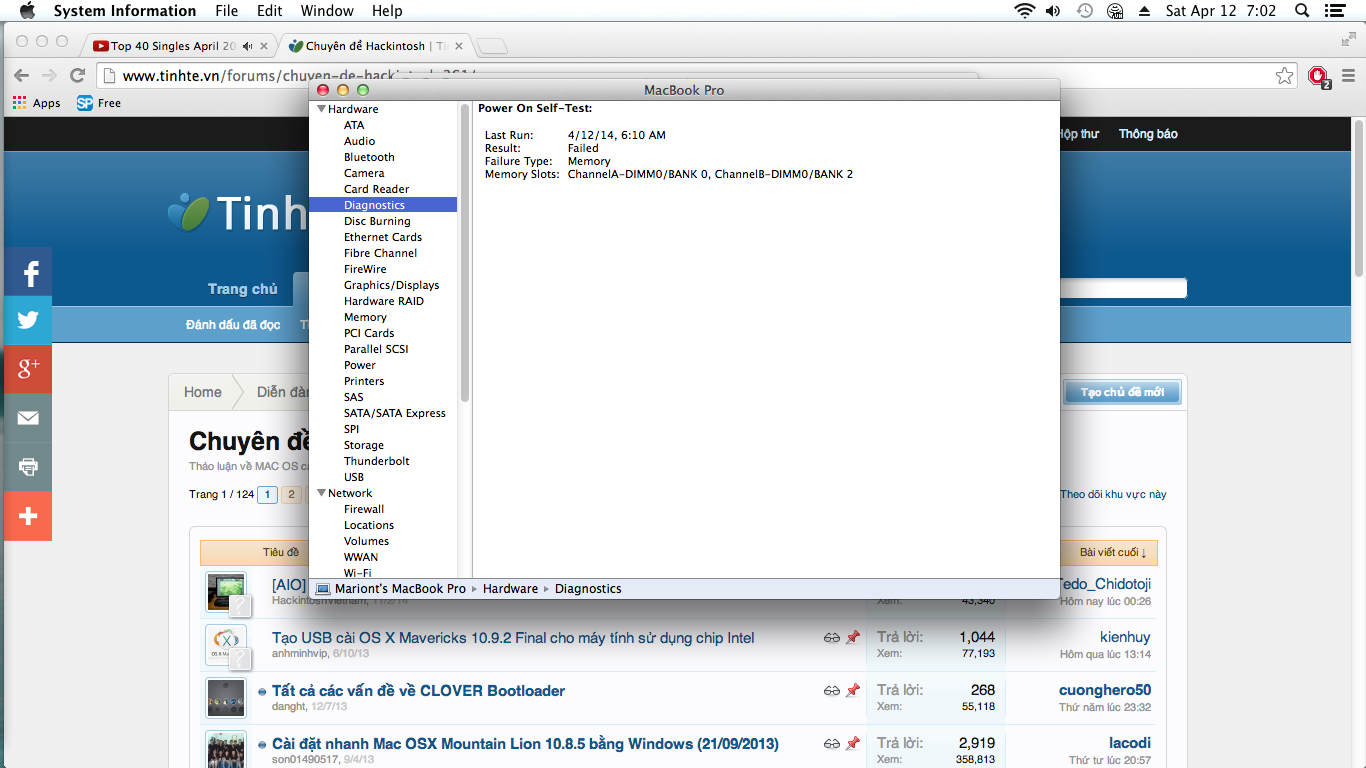Viewport: 1366px width, 768px height.
Task: Open thumbnail of the CLOVER Bootloader thread
Action: tap(226, 698)
